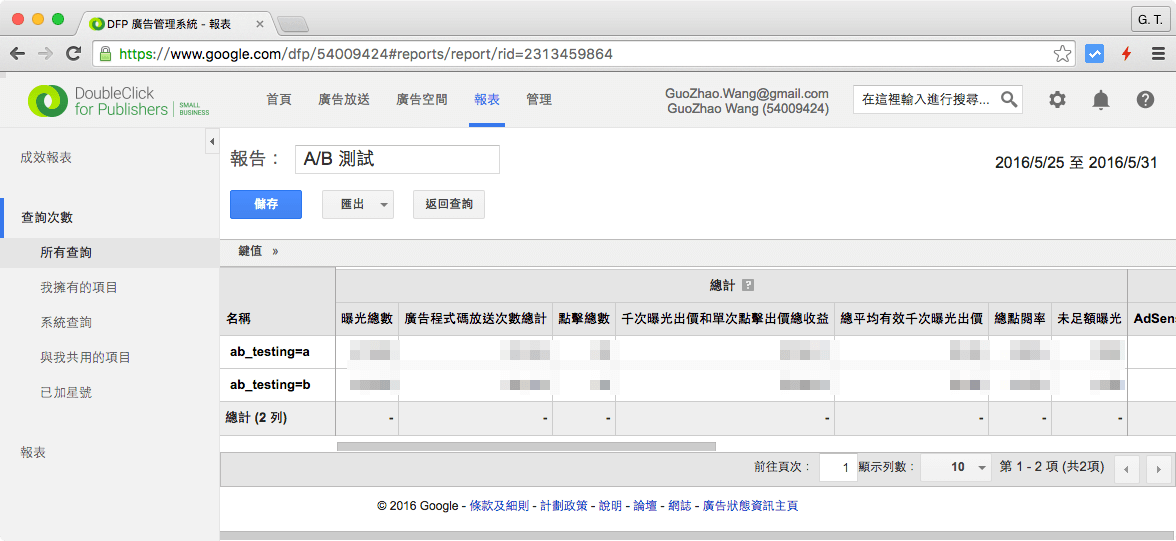Collapse the left sidebar arrow
This screenshot has height=541, width=1176.
(x=212, y=141)
